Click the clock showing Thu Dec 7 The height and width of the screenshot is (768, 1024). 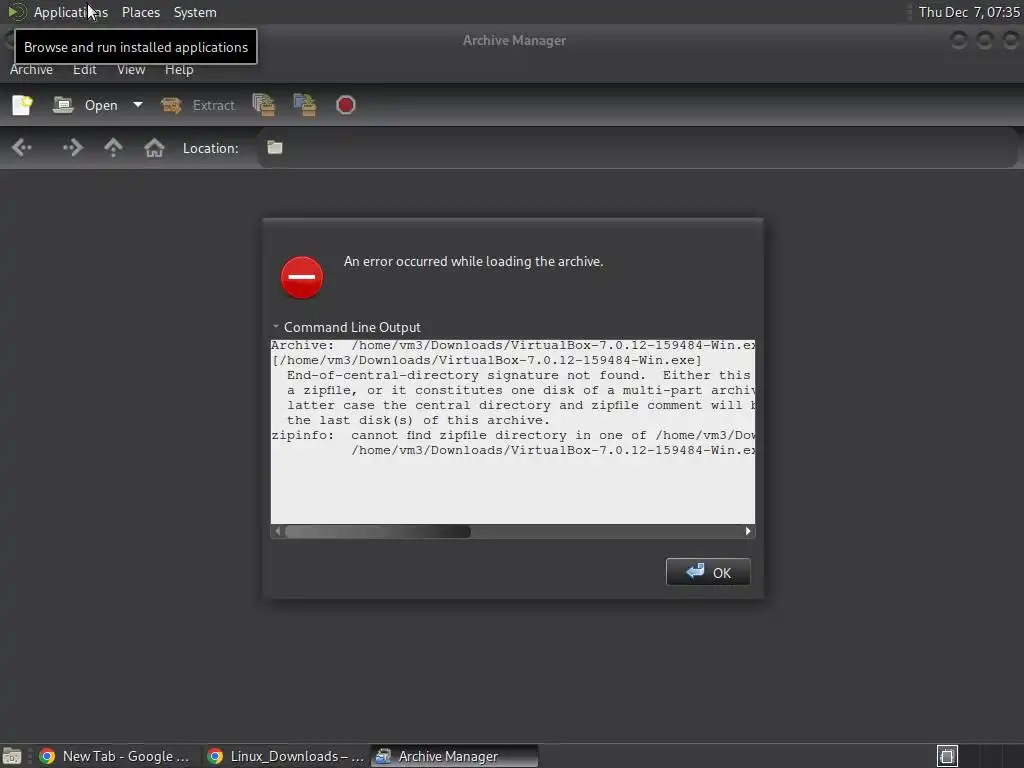tap(968, 12)
